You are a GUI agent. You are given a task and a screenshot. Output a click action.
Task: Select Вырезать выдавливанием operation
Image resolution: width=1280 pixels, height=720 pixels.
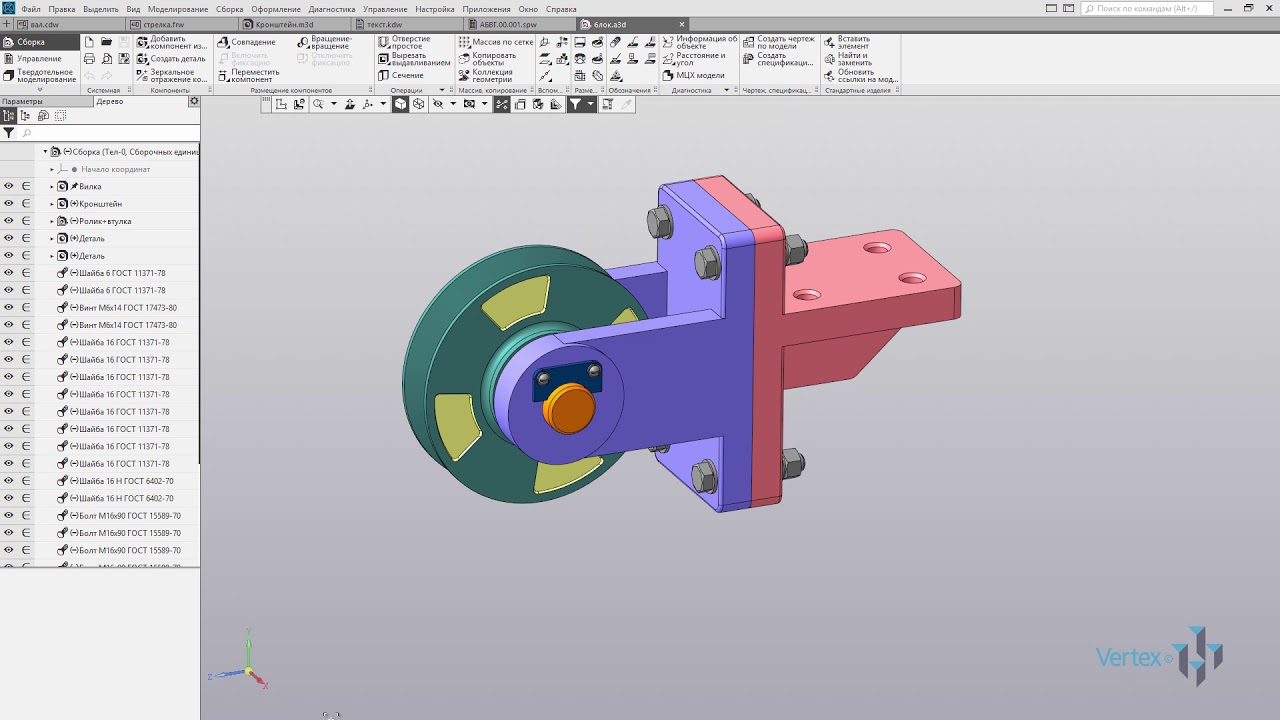coord(414,59)
